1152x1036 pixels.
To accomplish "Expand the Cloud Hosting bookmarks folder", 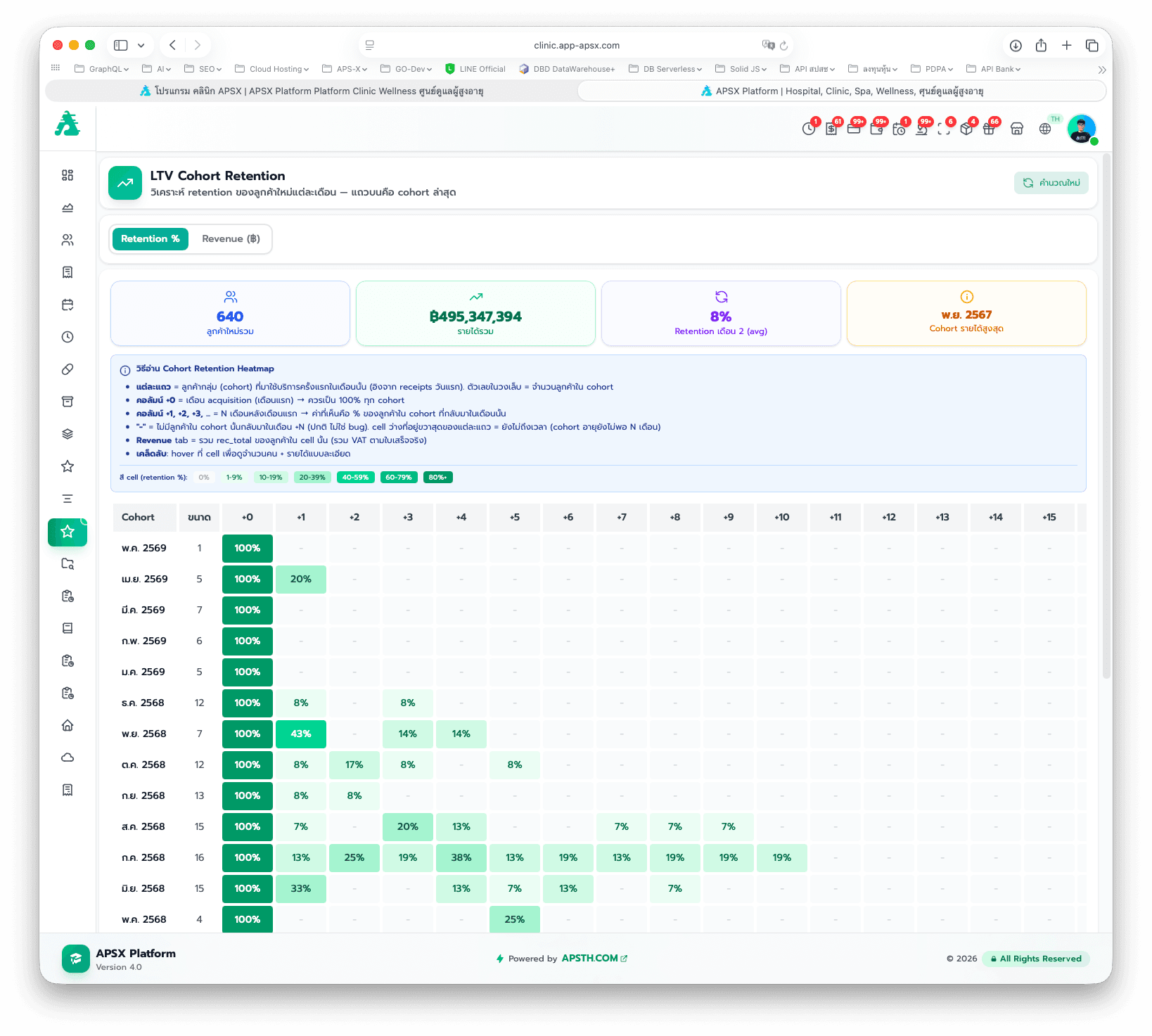I will [272, 69].
